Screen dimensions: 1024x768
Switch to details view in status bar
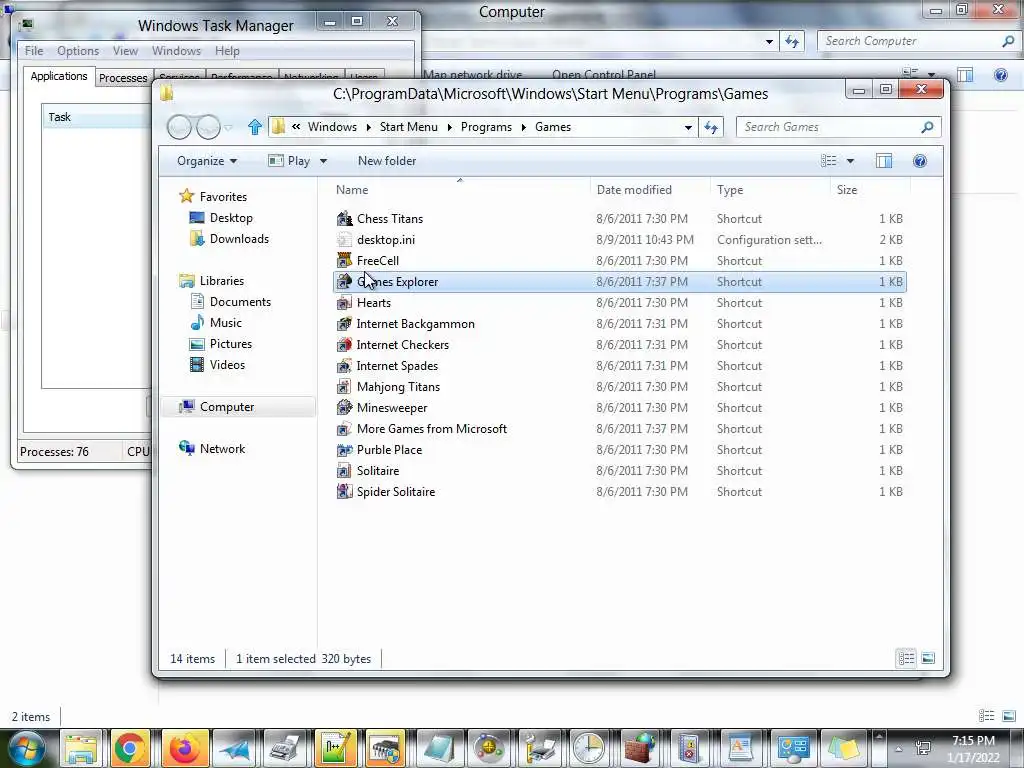coord(906,658)
